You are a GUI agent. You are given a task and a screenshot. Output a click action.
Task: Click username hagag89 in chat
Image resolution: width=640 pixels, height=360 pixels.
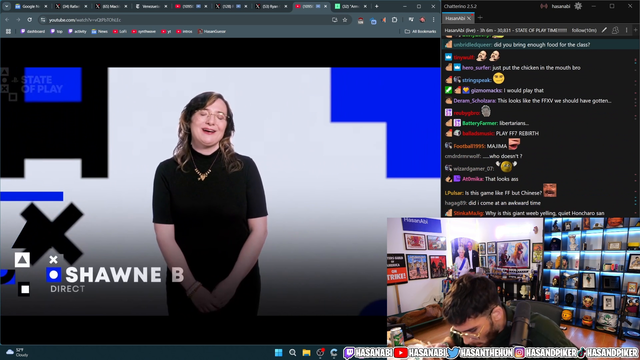coord(456,203)
